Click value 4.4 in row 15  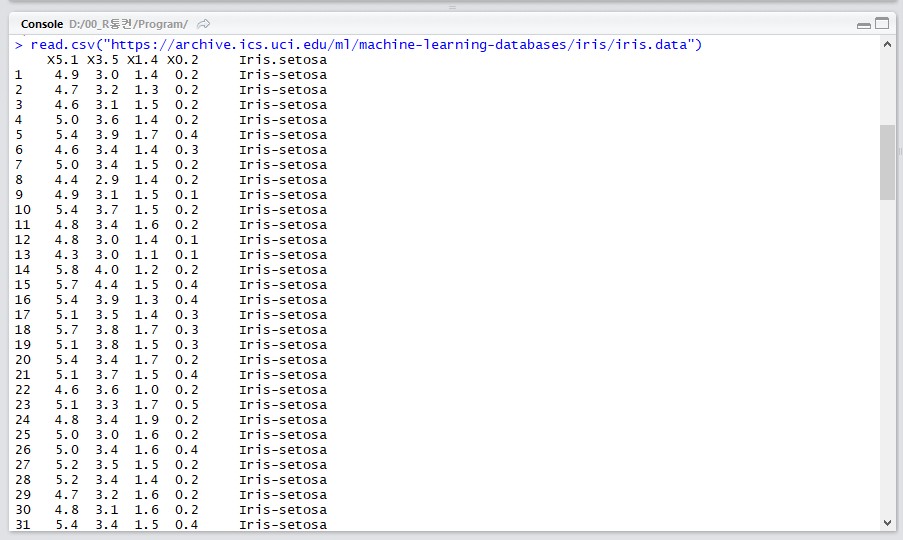pyautogui.click(x=107, y=284)
